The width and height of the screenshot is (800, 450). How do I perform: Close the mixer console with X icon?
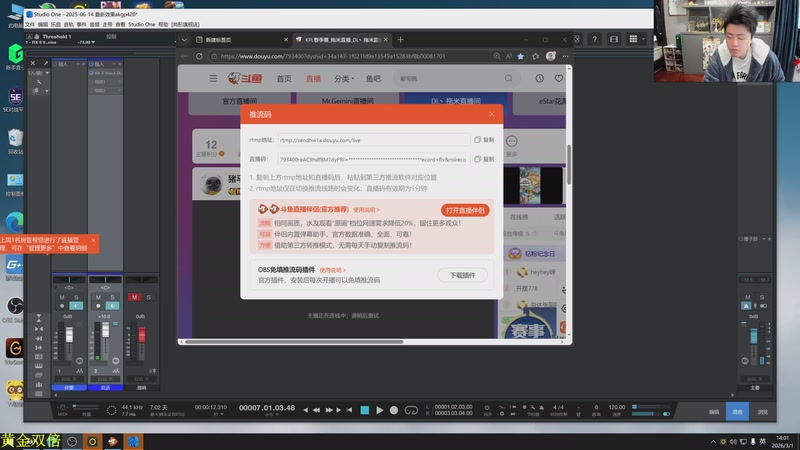(x=33, y=63)
